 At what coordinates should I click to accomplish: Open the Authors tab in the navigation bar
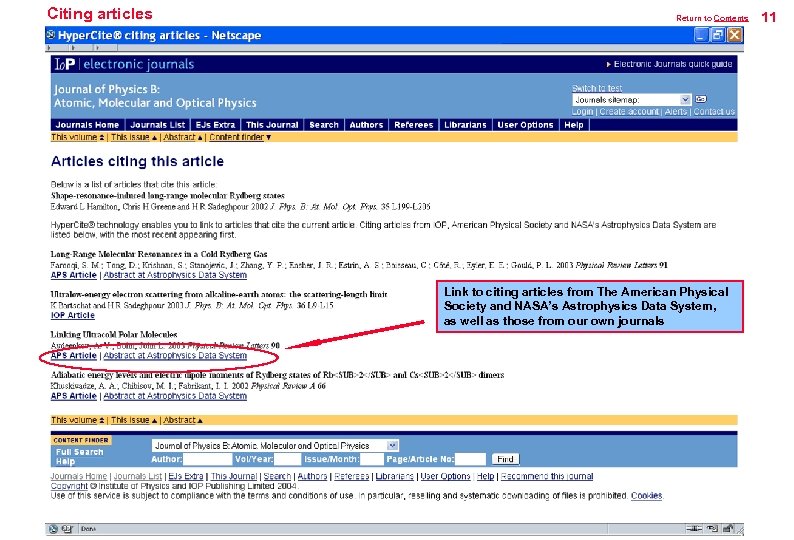click(366, 125)
